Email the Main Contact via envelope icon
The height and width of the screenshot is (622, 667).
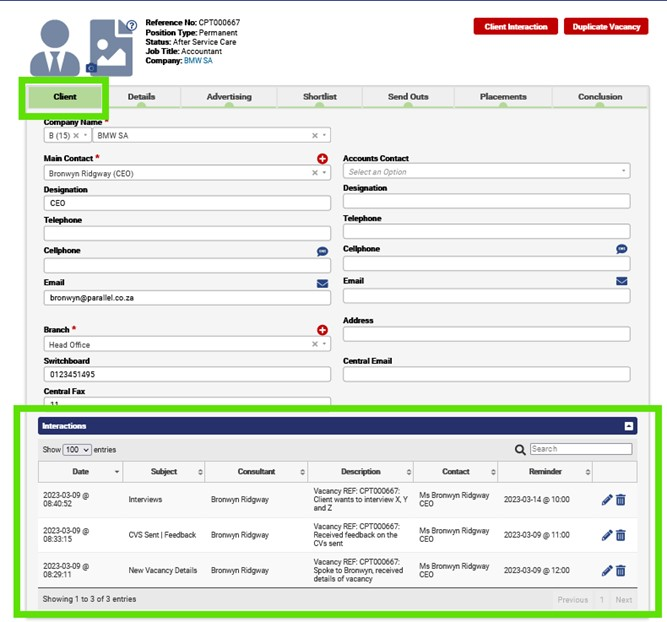point(322,284)
